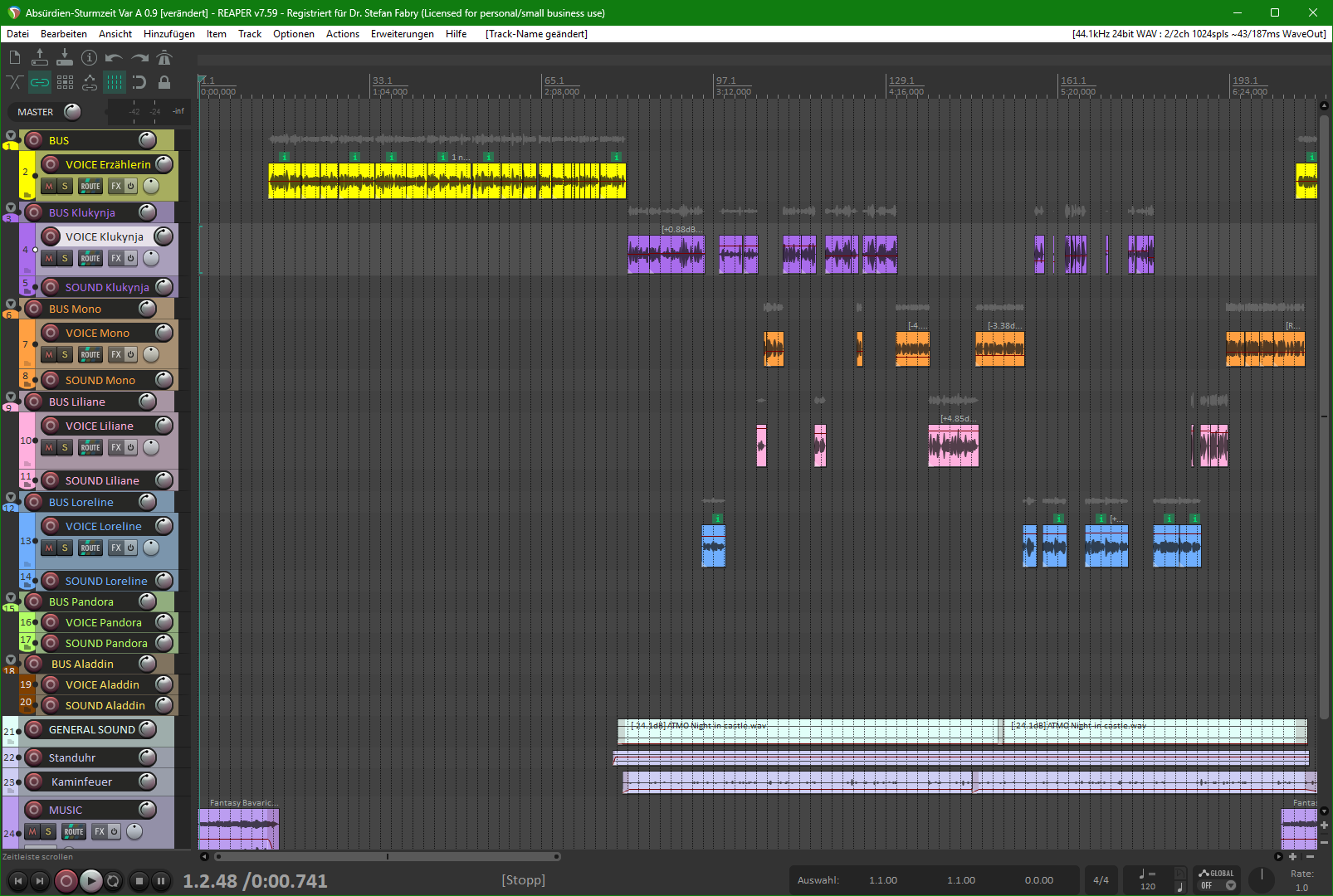Screen dimensions: 1333x896
Task: Toggle the metronome icon
Action: point(164,57)
